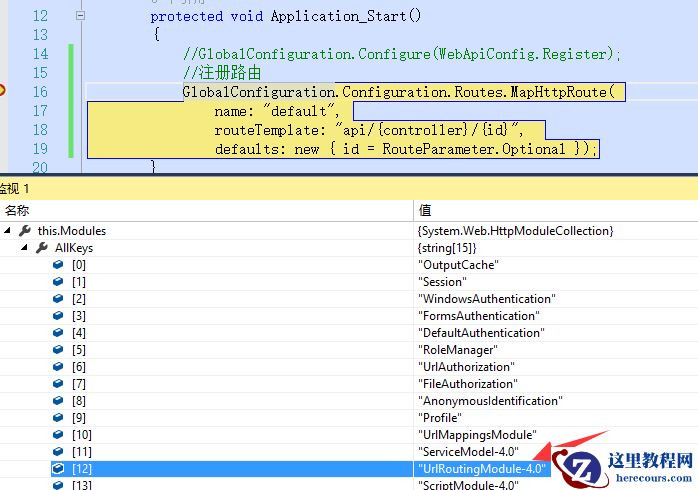This screenshot has height=490, width=698.
Task: Click the cube icon of item [6]
Action: pyautogui.click(x=58, y=367)
